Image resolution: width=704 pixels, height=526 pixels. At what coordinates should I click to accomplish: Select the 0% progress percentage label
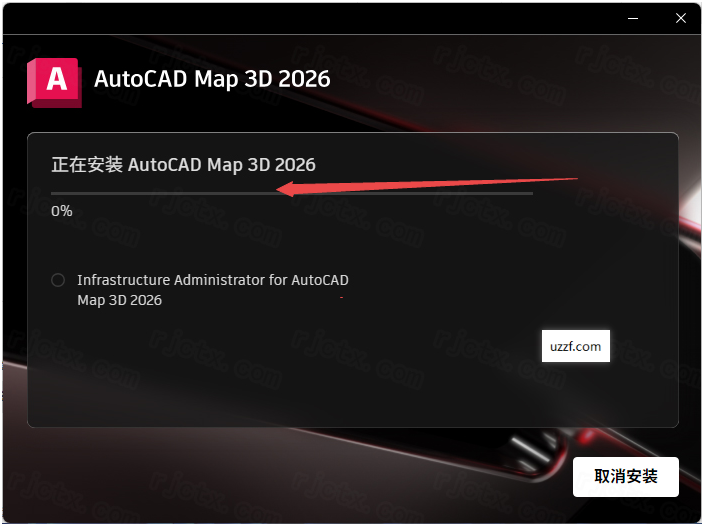[x=62, y=211]
